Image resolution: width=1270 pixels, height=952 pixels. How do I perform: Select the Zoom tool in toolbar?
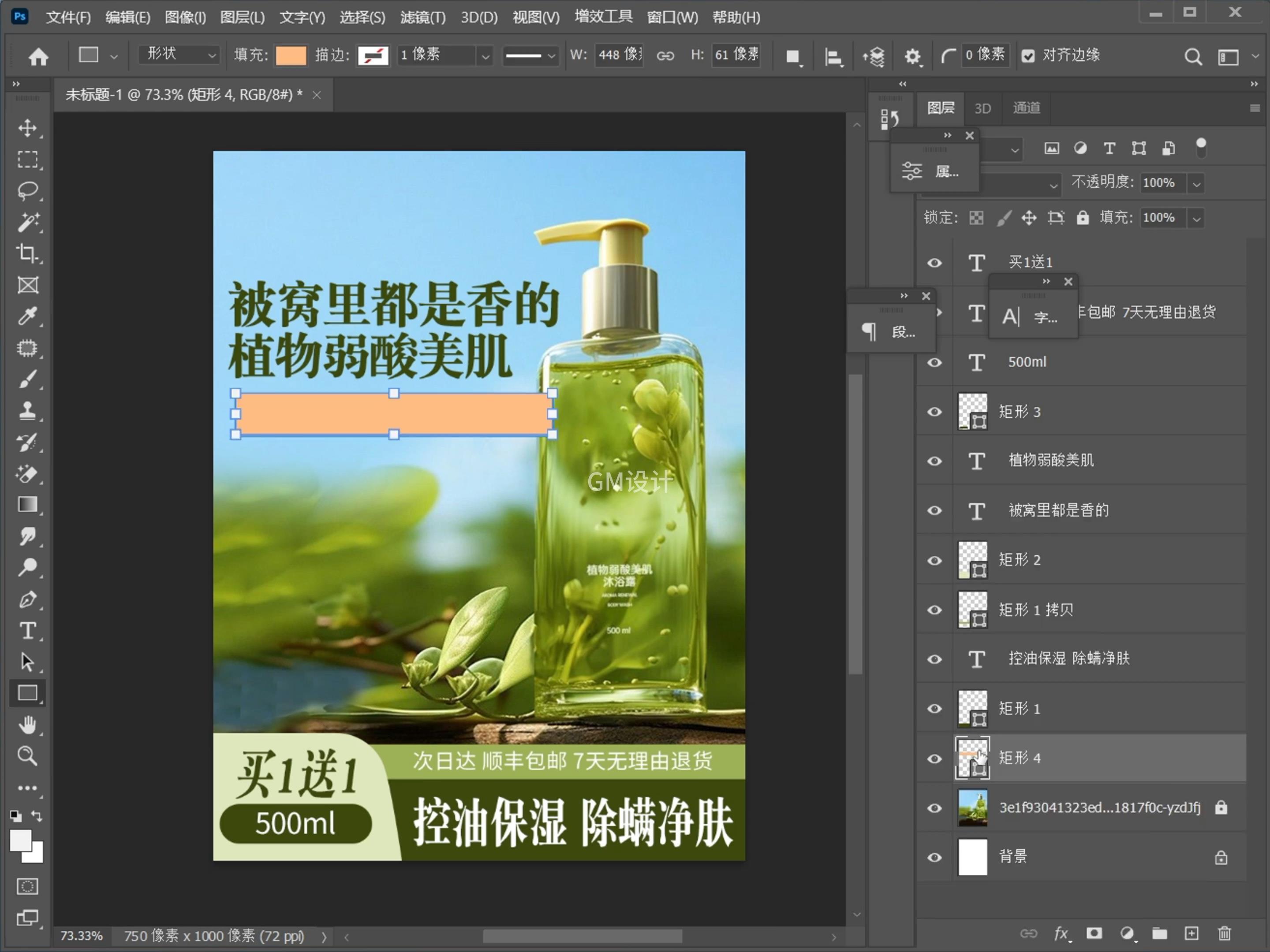[27, 756]
